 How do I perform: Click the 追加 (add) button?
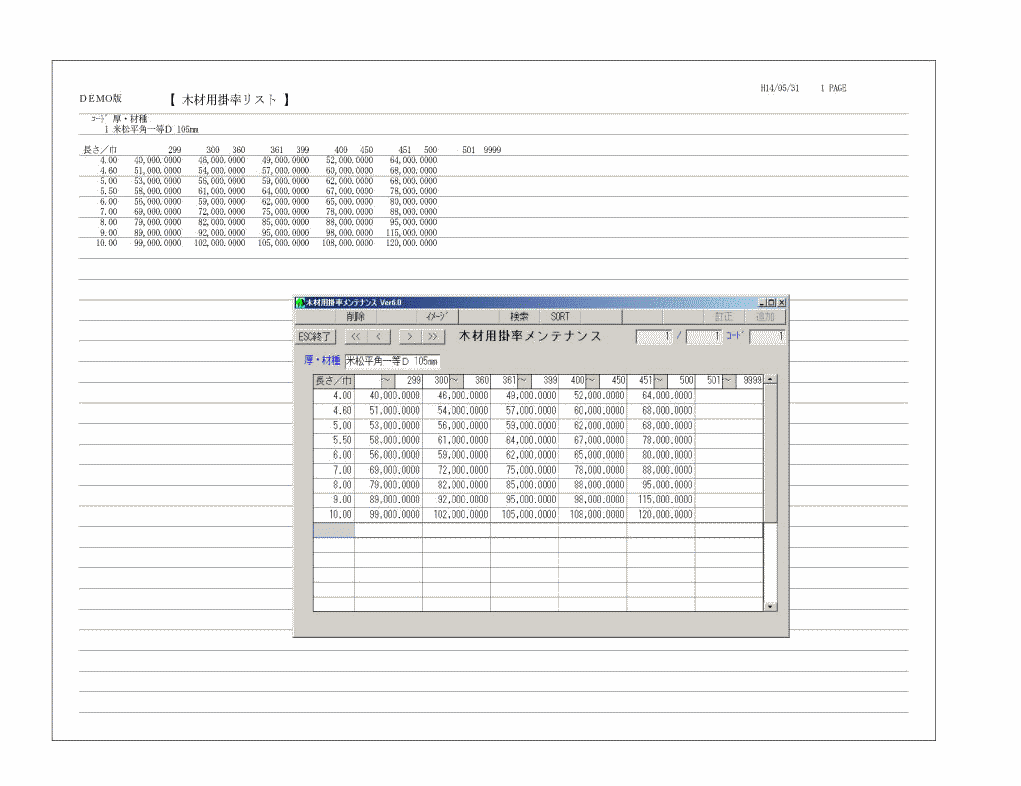coord(765,316)
